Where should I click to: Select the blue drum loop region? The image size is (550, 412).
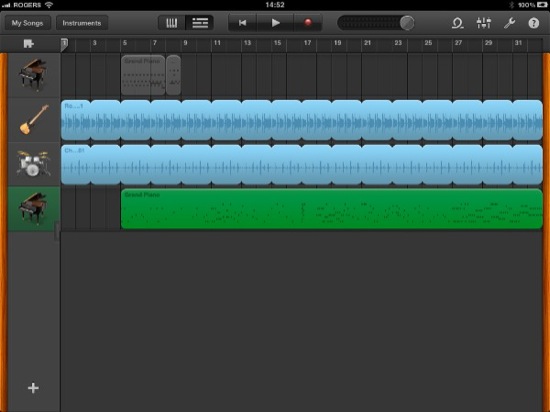302,164
